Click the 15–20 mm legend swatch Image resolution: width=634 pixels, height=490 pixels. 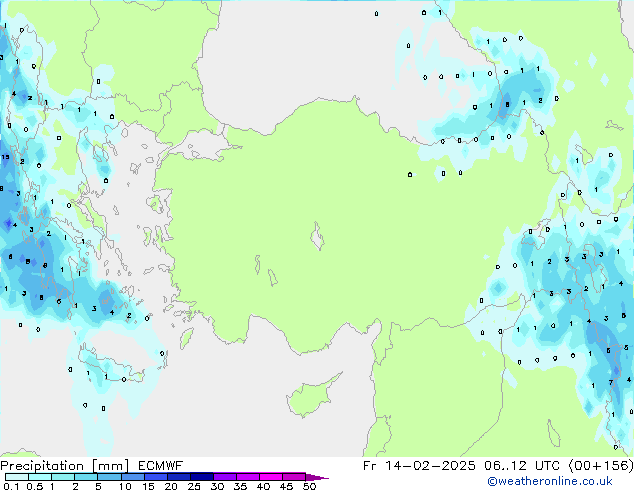point(156,477)
